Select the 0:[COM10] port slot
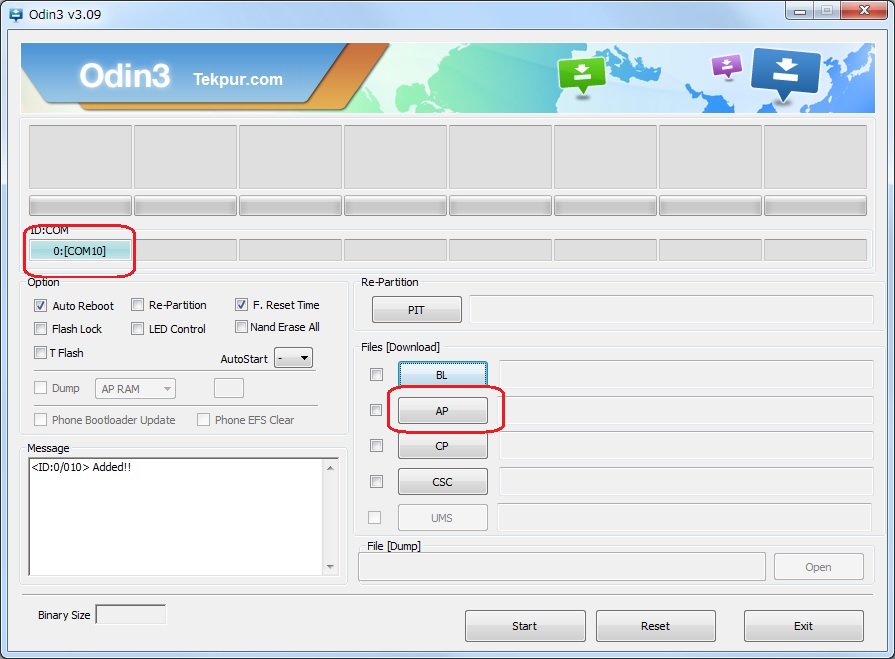The width and height of the screenshot is (895, 659). [x=80, y=250]
